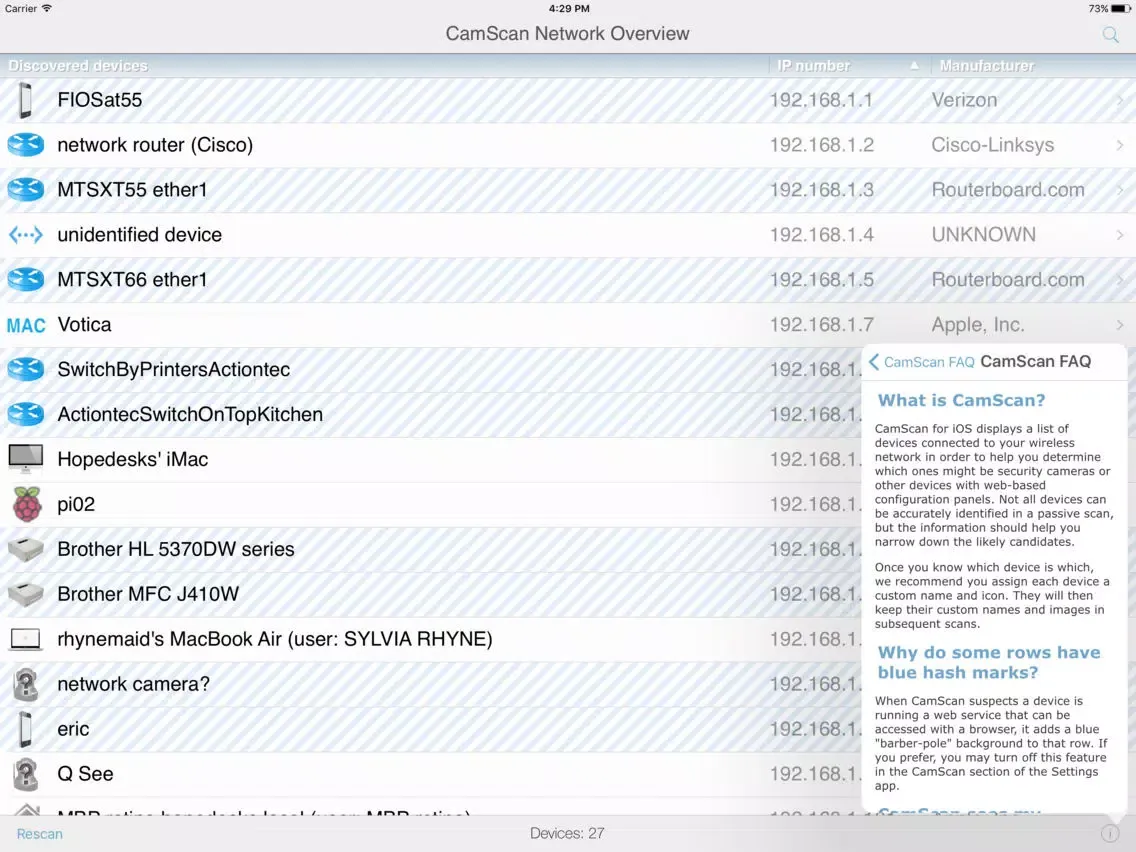Tap the printer icon for Brother HL 5370DW
This screenshot has width=1136, height=852.
[25, 550]
